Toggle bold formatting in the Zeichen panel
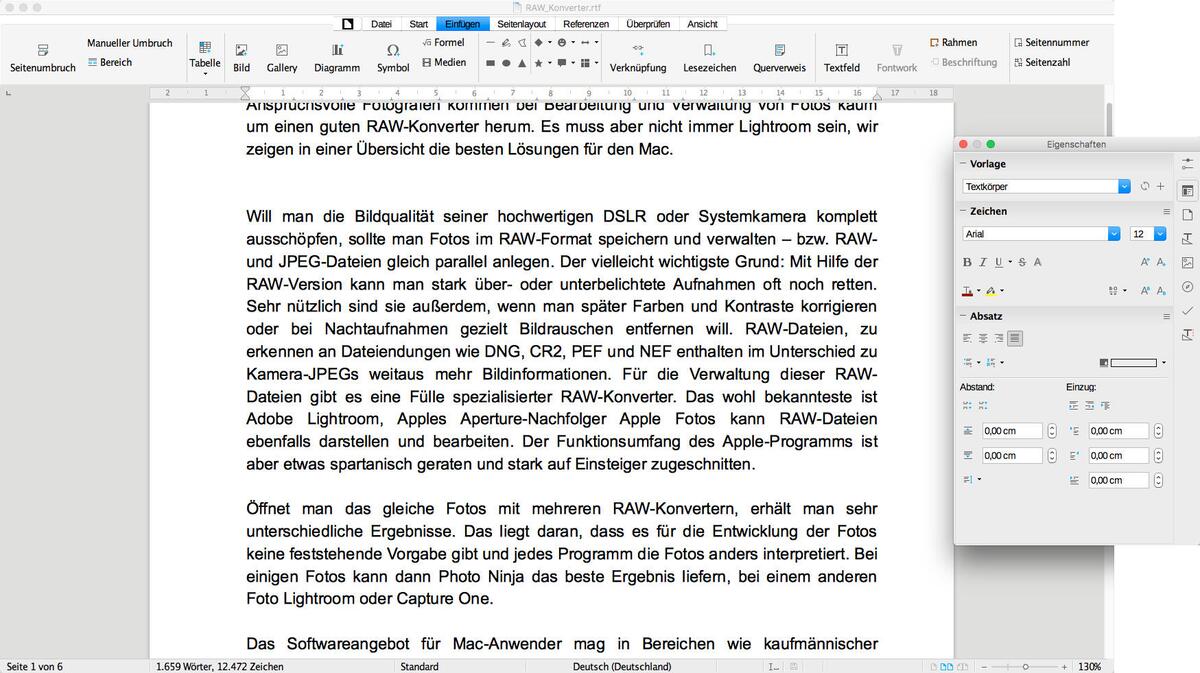 point(966,261)
